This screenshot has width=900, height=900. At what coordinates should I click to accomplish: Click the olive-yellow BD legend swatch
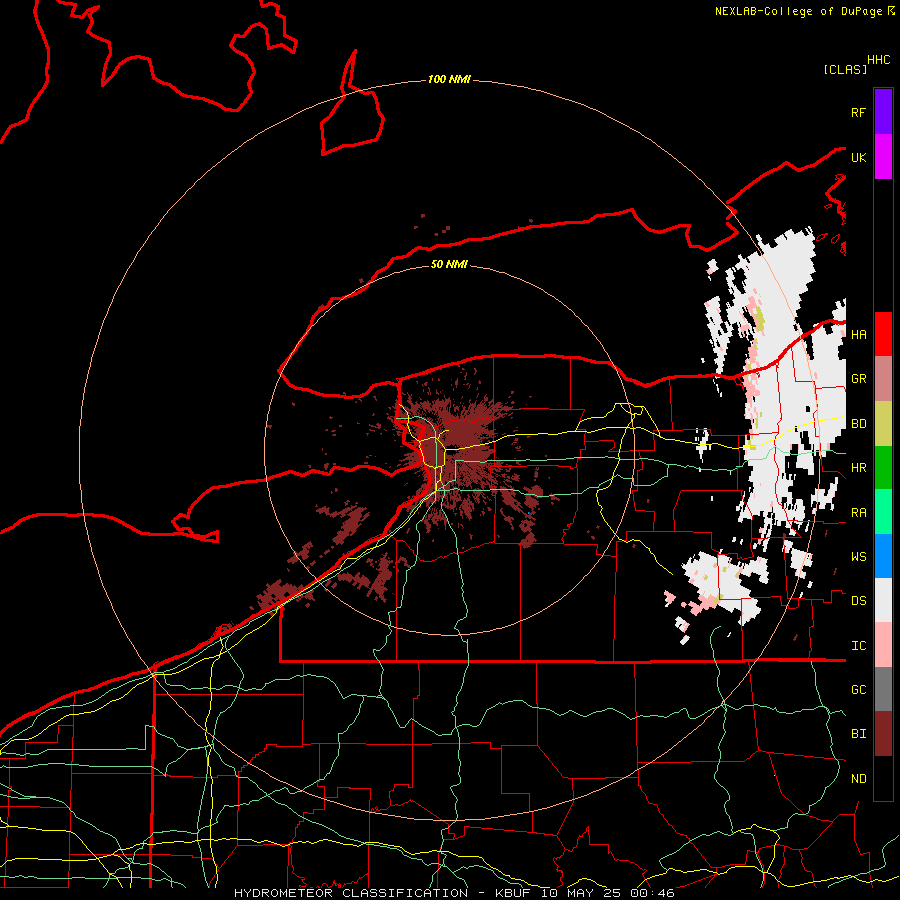click(883, 424)
